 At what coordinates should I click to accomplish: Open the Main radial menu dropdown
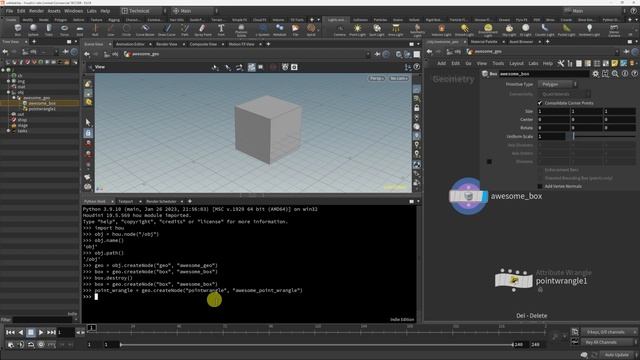tap(194, 11)
